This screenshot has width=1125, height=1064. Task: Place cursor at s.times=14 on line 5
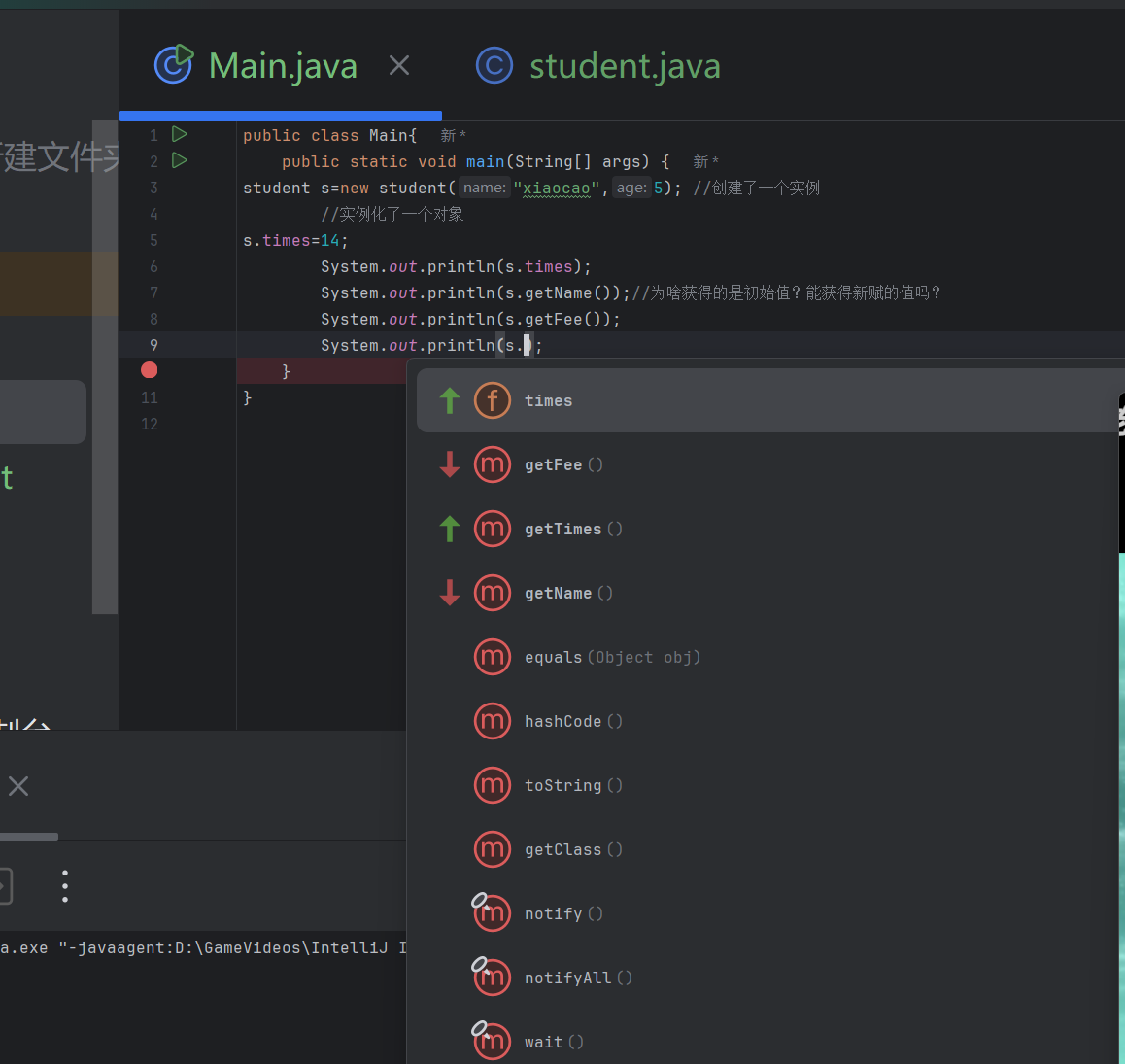pos(295,240)
